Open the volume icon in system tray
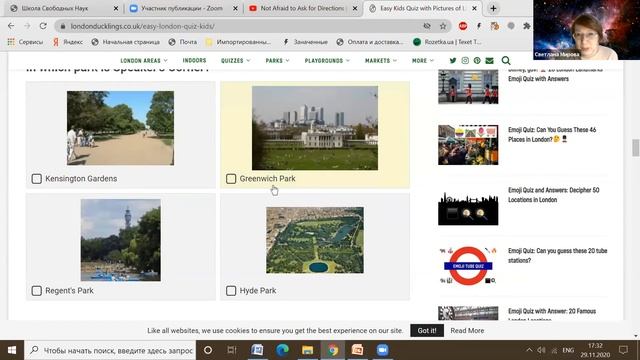640x360 pixels. pyautogui.click(x=541, y=350)
